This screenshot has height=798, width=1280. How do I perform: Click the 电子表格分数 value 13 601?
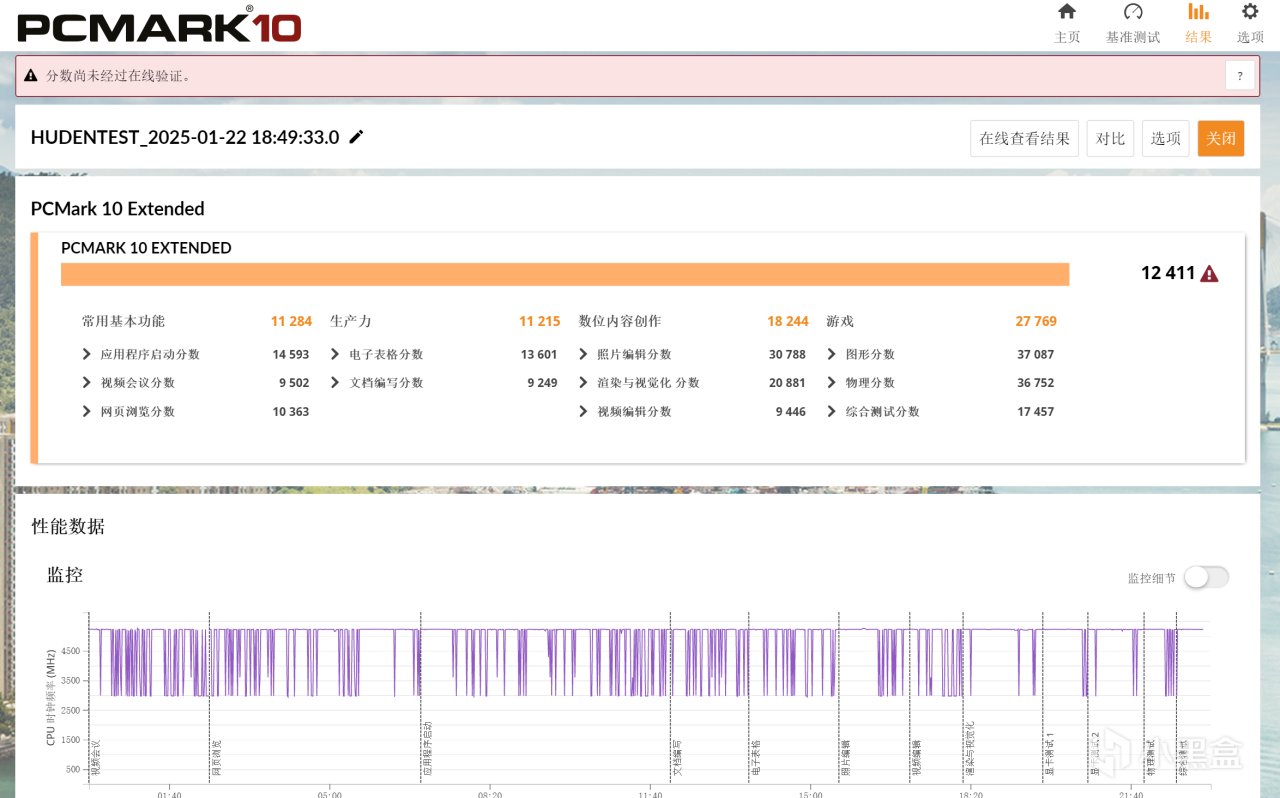(539, 354)
